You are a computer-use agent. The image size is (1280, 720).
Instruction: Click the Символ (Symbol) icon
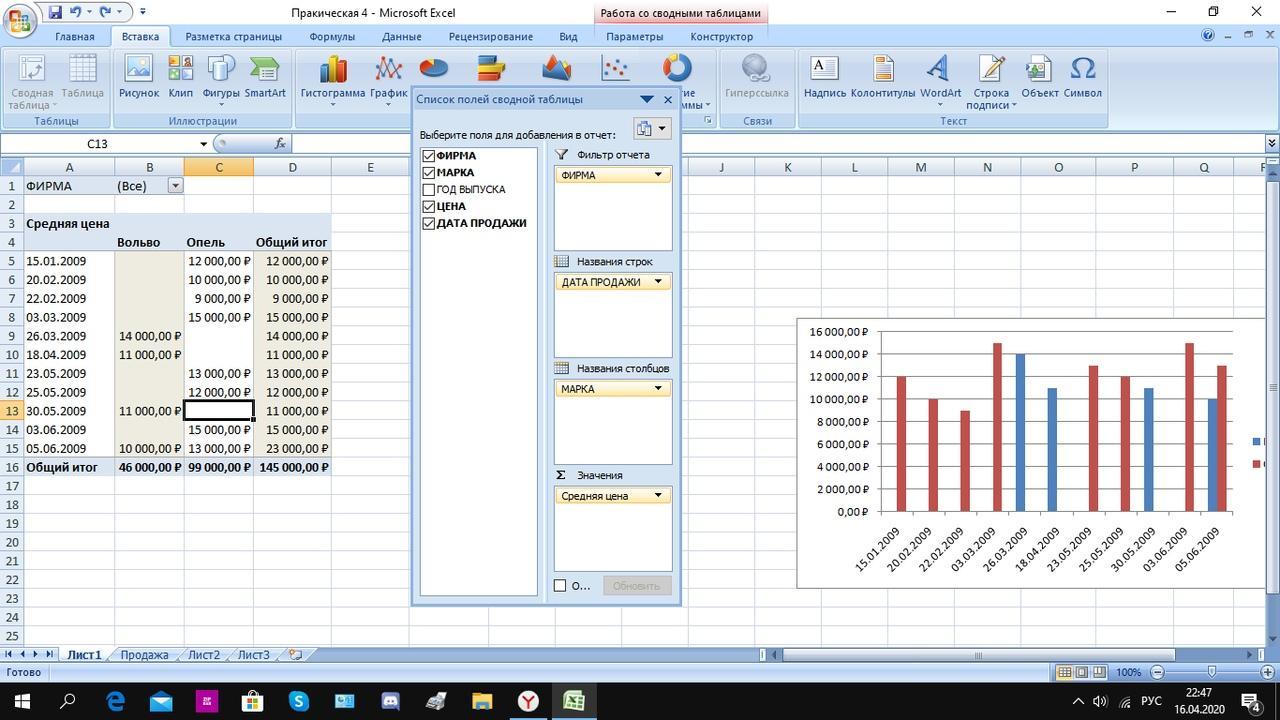click(x=1082, y=77)
